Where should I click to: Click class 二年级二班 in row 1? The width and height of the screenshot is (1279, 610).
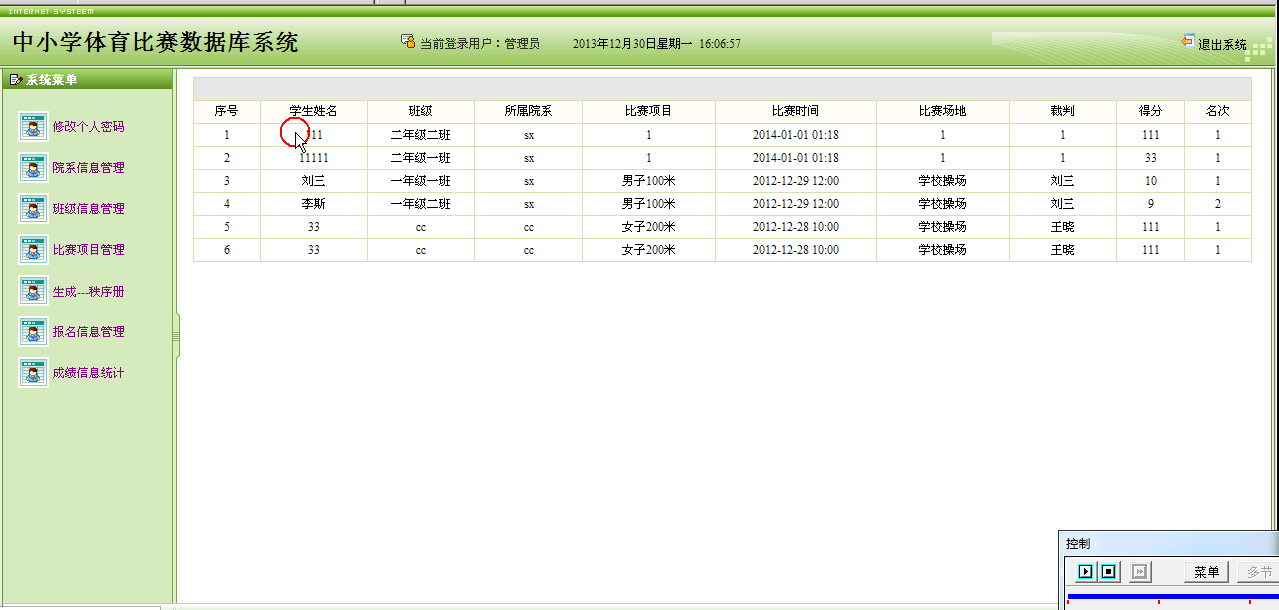(421, 135)
